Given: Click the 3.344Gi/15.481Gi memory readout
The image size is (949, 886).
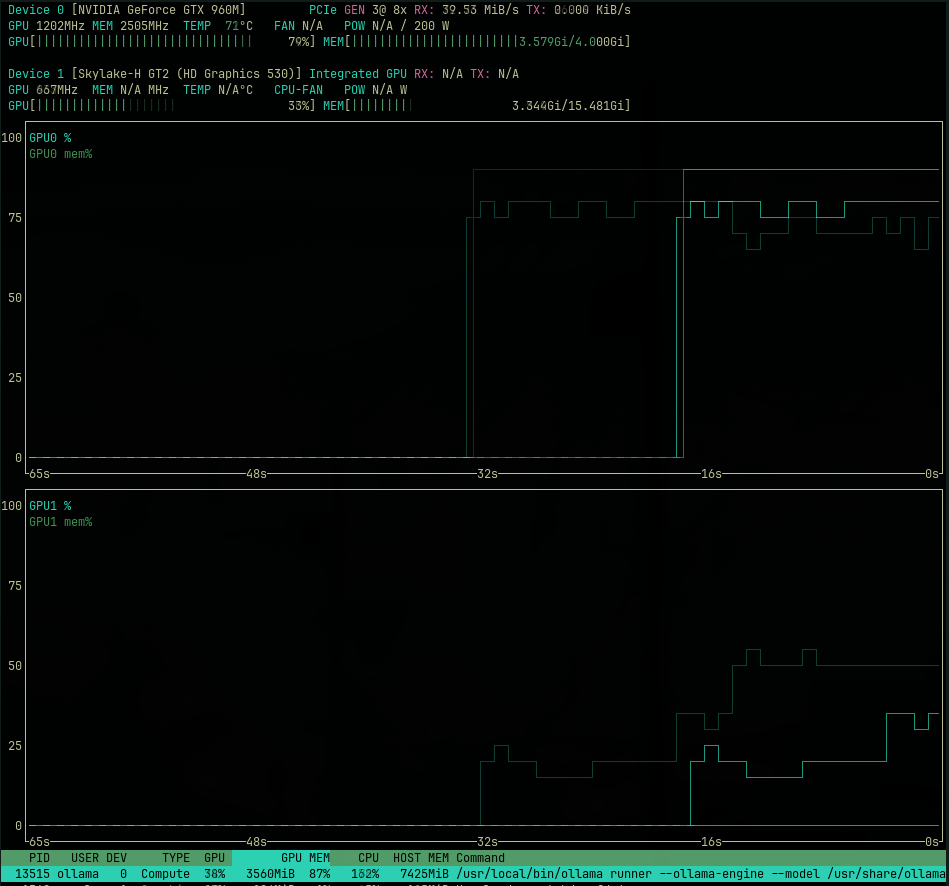Looking at the screenshot, I should pos(568,106).
